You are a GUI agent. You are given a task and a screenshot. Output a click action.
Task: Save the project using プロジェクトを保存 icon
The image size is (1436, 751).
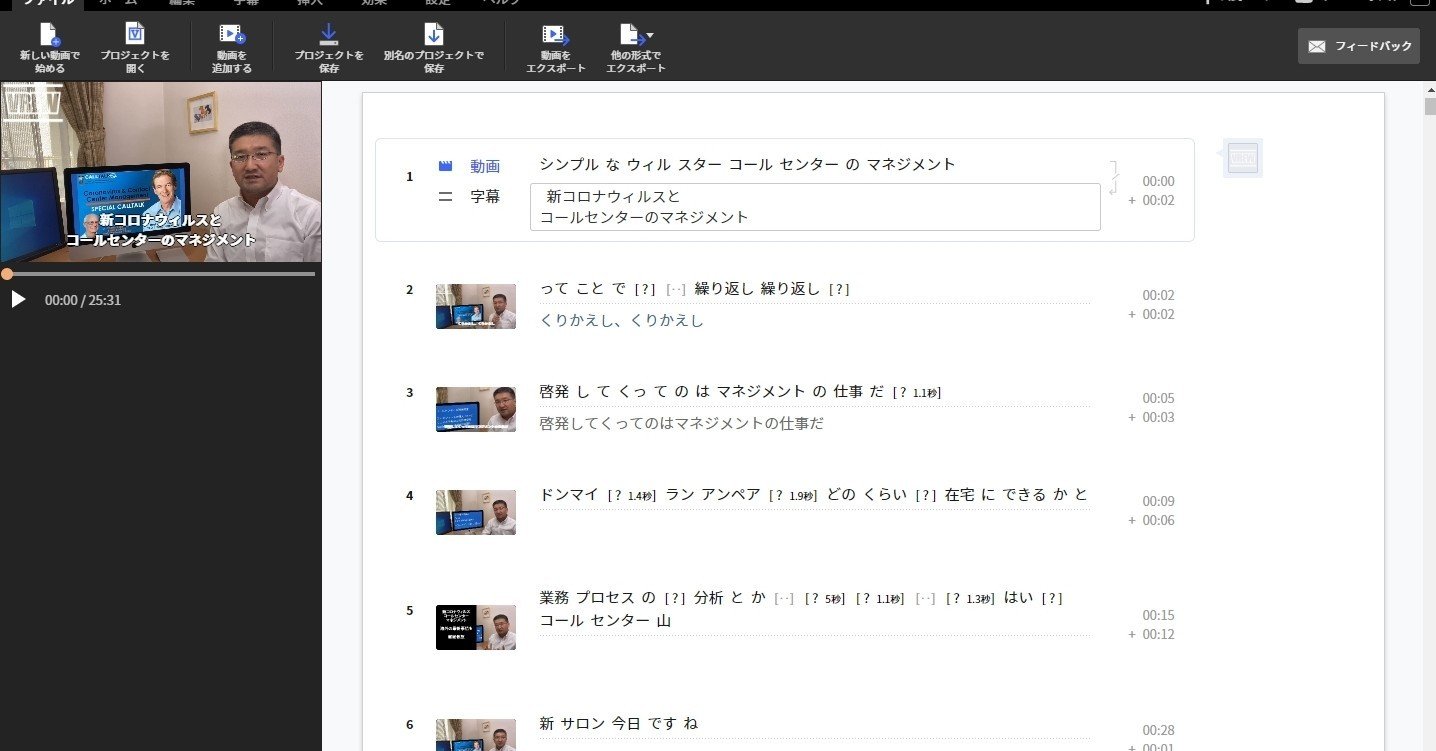[328, 38]
